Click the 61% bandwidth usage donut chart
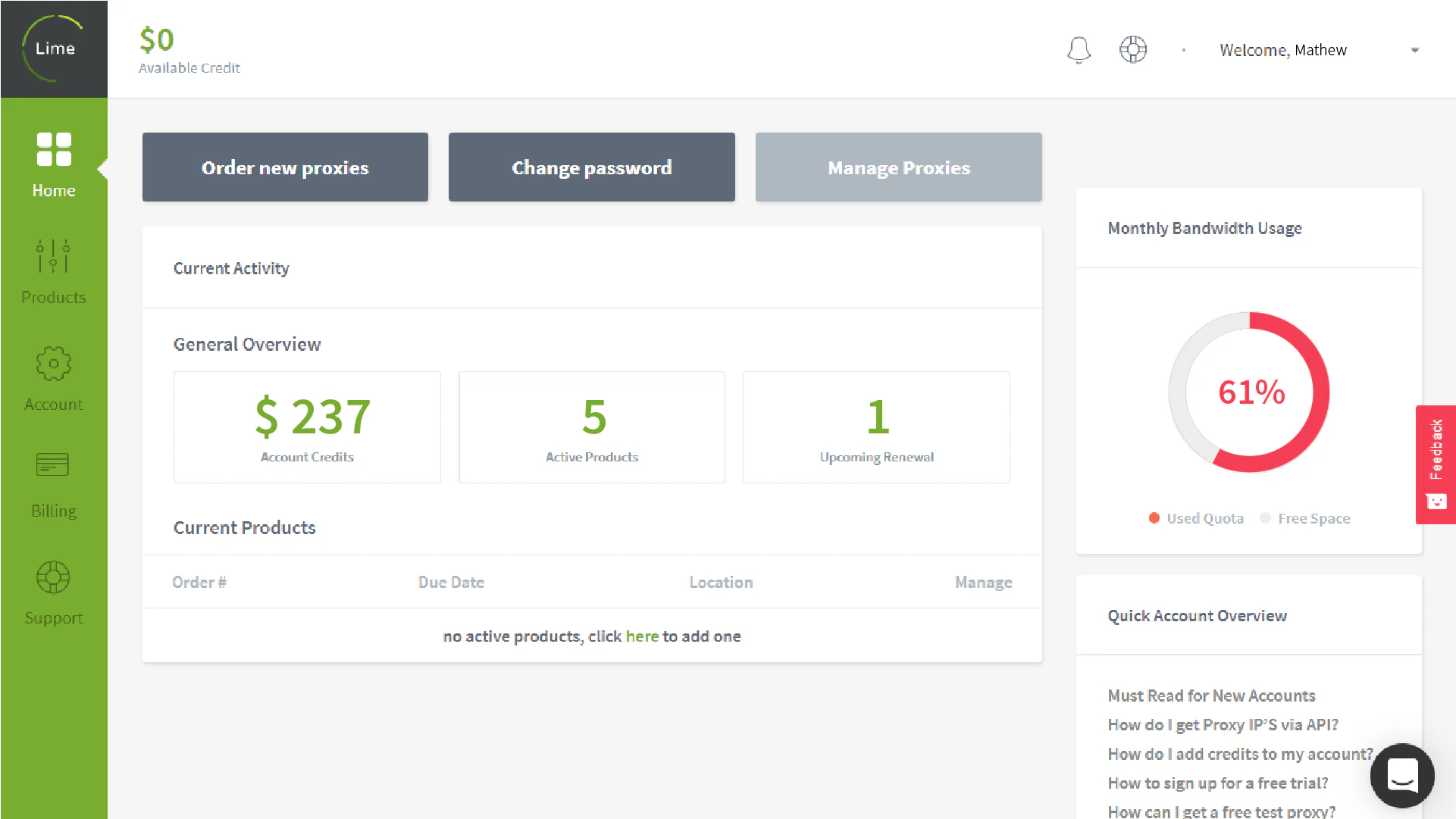 [x=1249, y=392]
